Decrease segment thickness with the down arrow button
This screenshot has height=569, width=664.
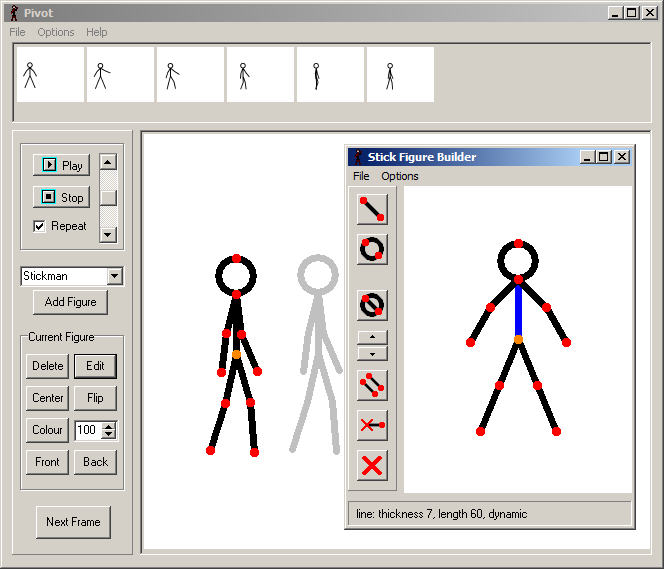click(372, 353)
